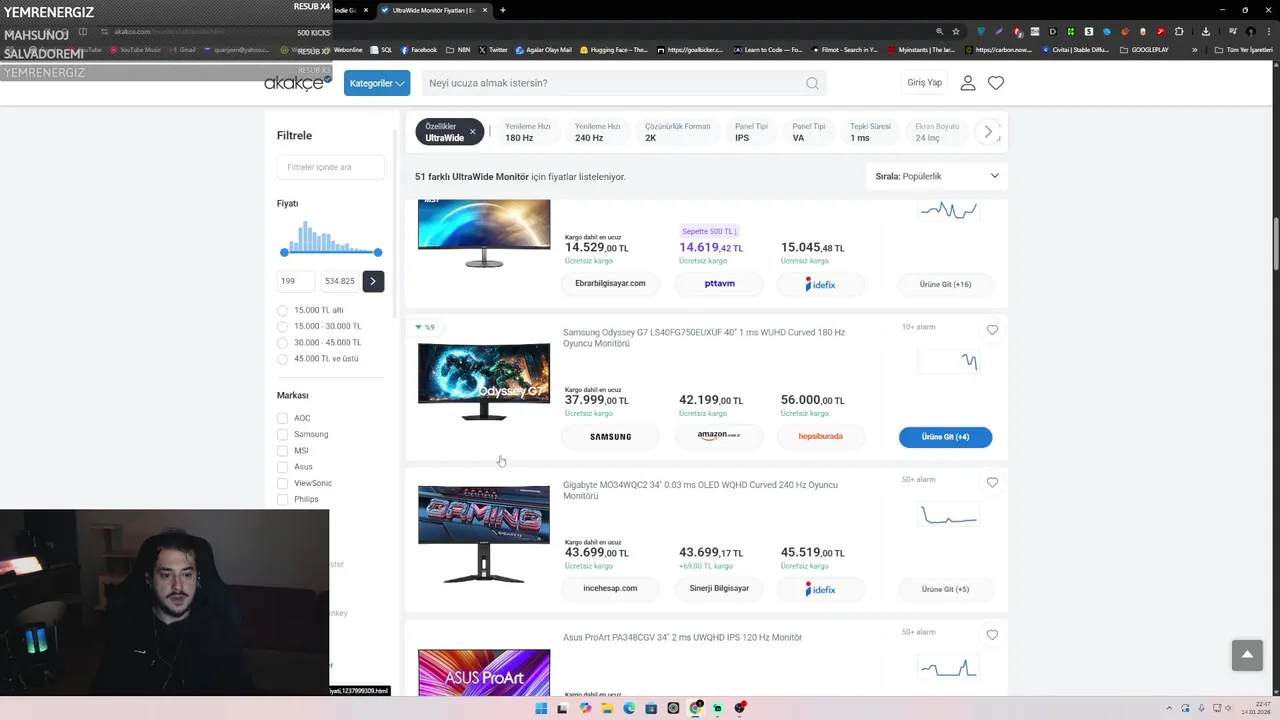Image resolution: width=1280 pixels, height=720 pixels.
Task: Check the Philips brand checkbox
Action: 282,499
